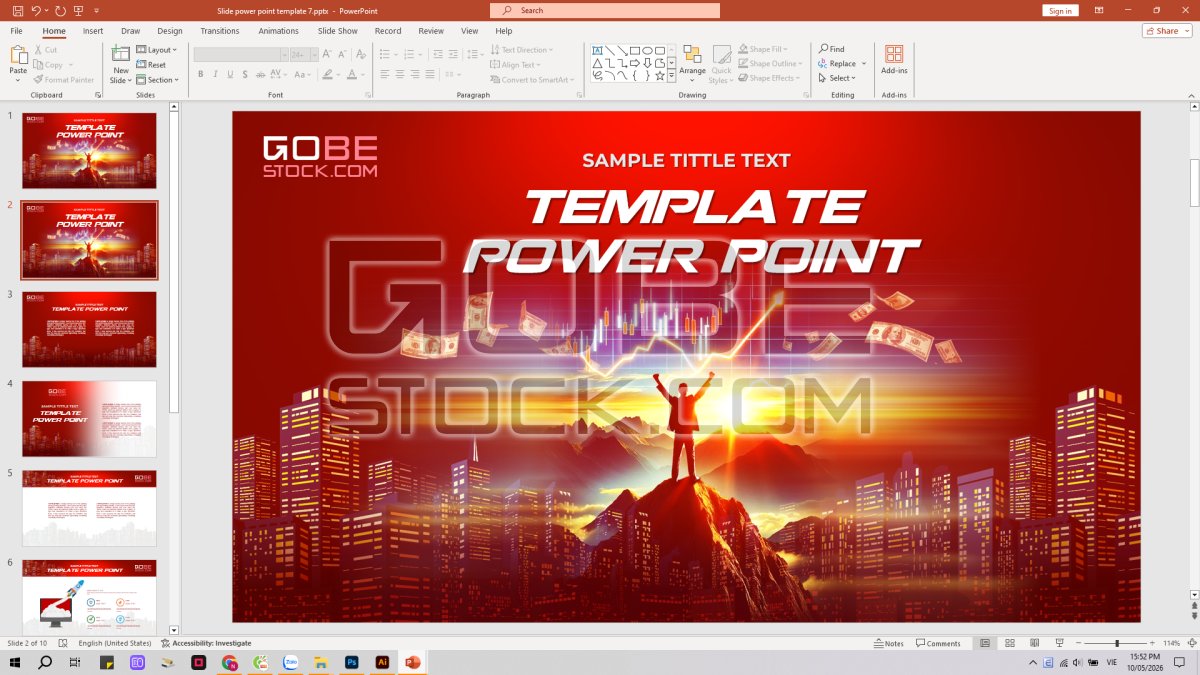Open the File menu
Image resolution: width=1200 pixels, height=675 pixels.
[x=16, y=31]
